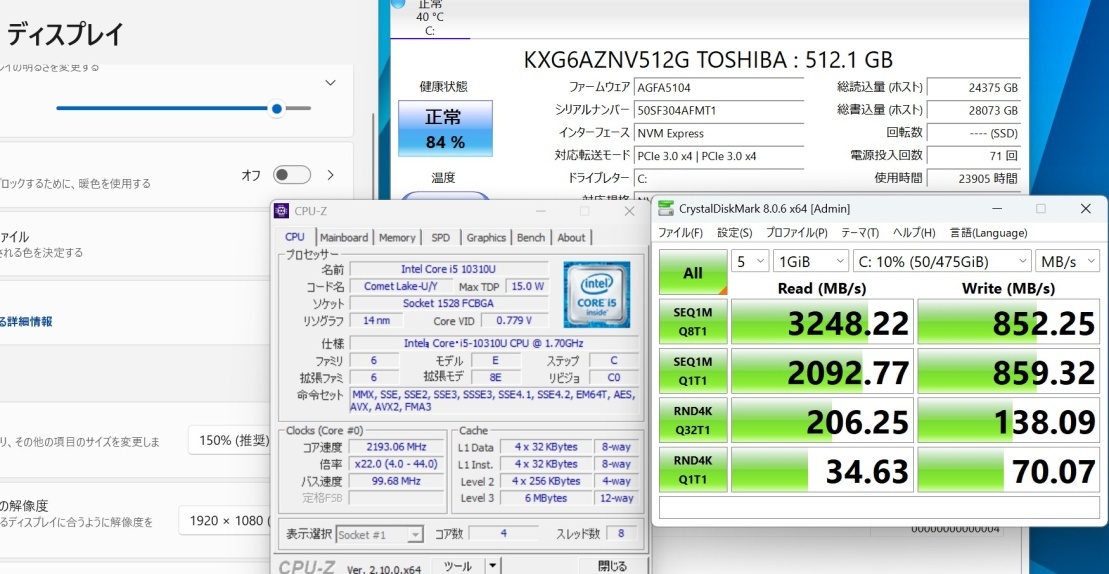Click the 閉じる button in CPU-Z
Screen dimensions: 1109x574
[612, 566]
